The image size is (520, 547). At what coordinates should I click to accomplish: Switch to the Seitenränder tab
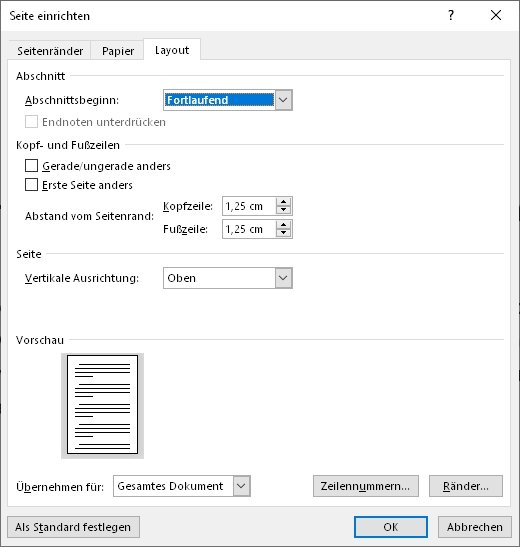coord(50,51)
